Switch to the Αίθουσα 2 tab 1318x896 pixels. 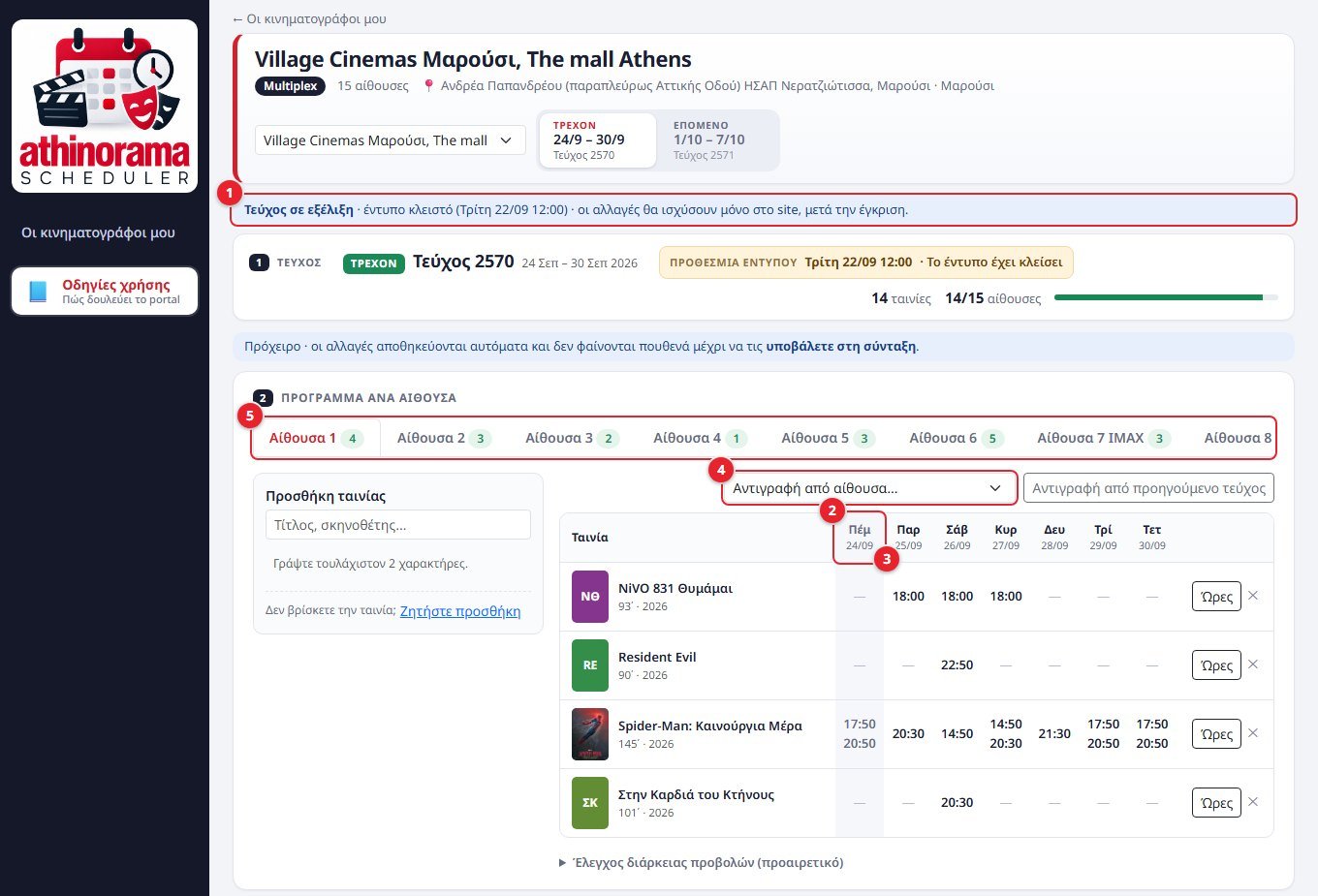click(x=444, y=438)
